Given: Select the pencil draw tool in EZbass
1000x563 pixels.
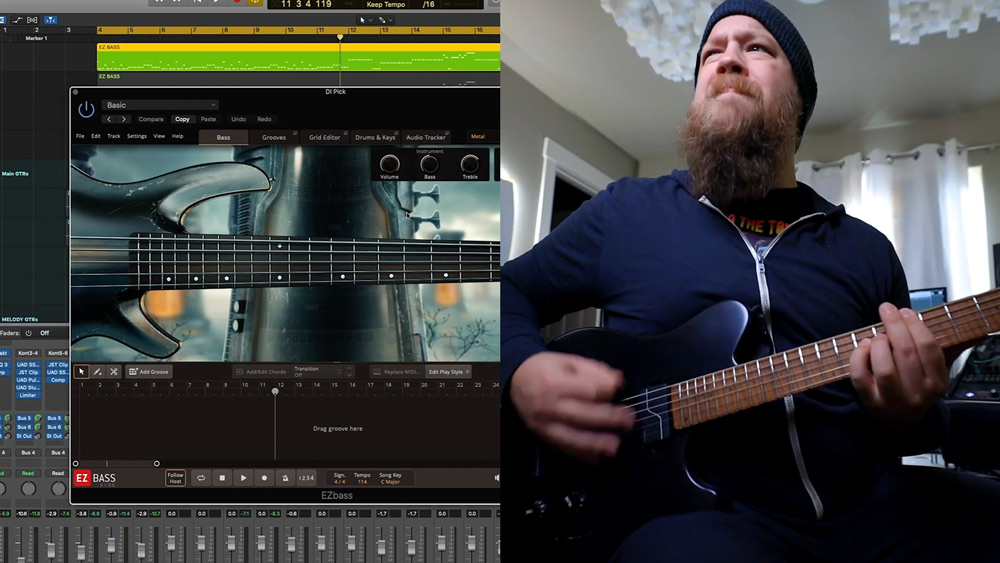Looking at the screenshot, I should pyautogui.click(x=98, y=372).
